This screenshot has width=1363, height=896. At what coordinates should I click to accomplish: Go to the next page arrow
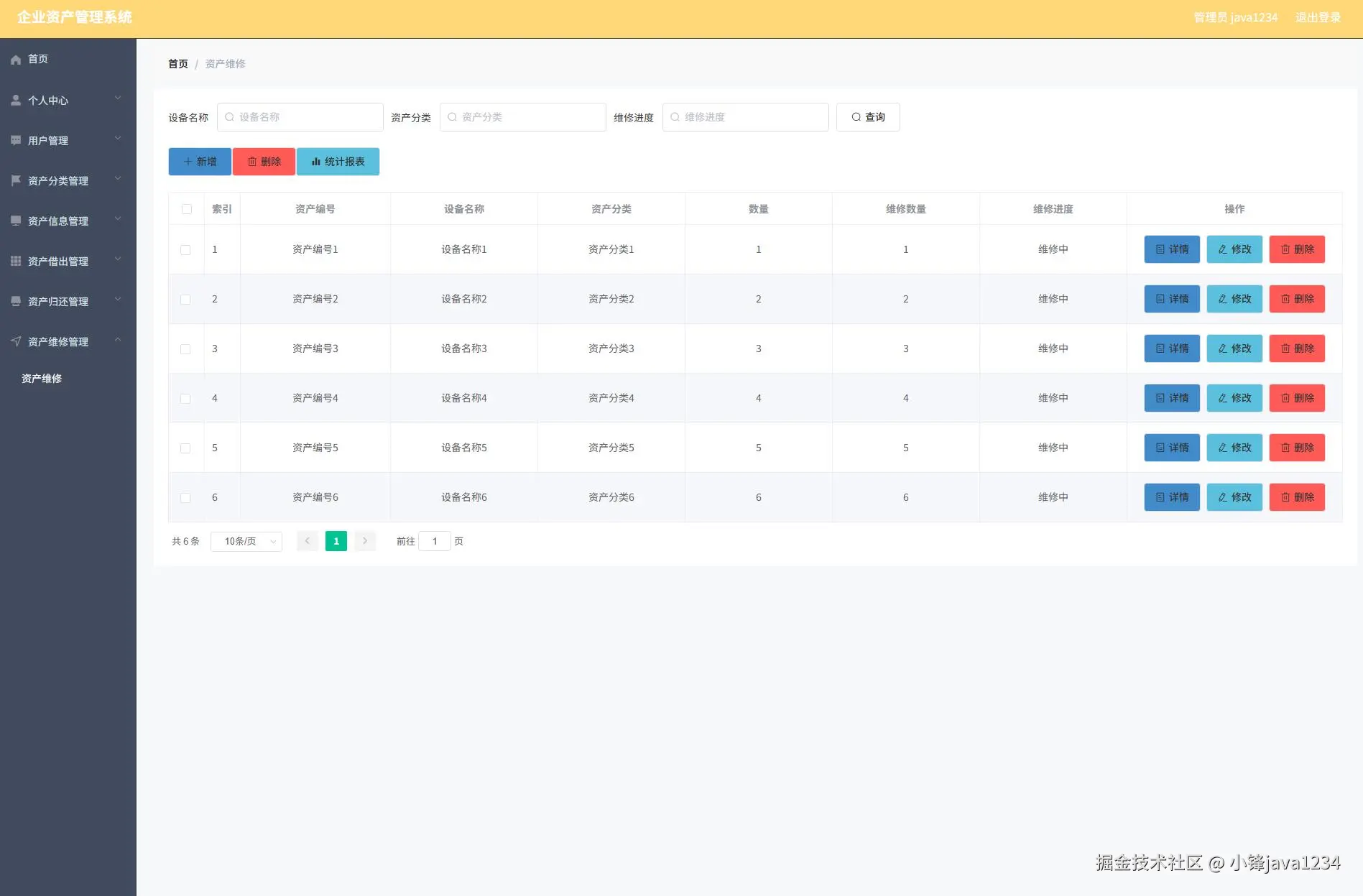[365, 541]
